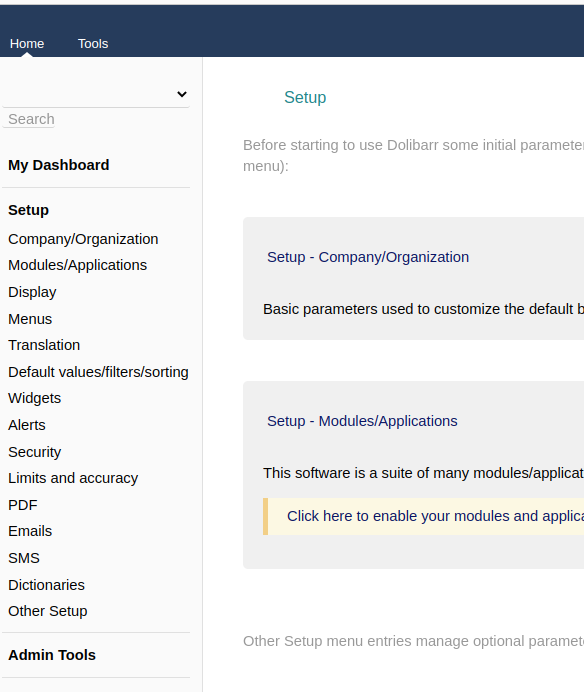Expand the Admin Tools sidebar section
Screen dimensions: 584x692
click(x=52, y=655)
